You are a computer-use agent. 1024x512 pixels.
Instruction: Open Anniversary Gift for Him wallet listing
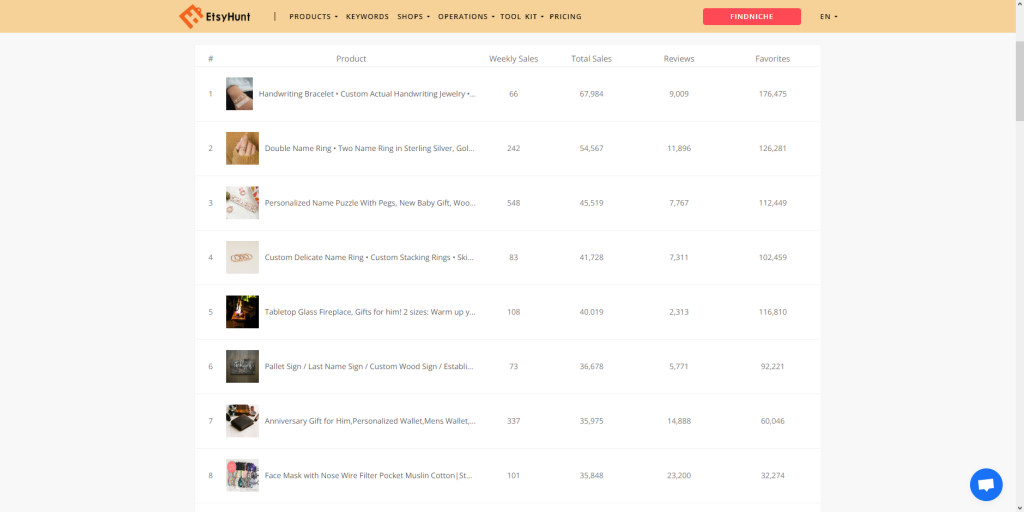[x=369, y=421]
